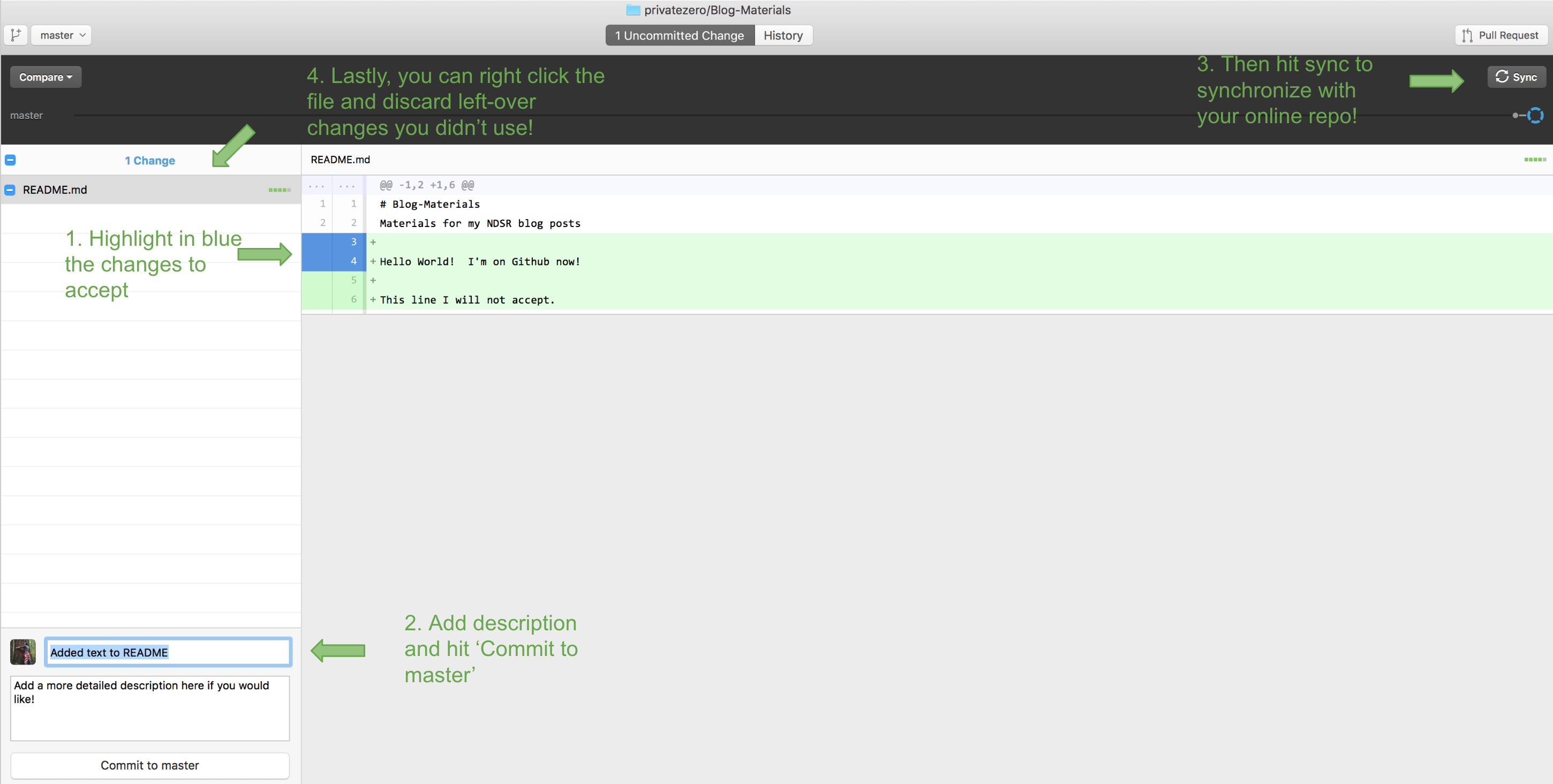The height and width of the screenshot is (784, 1553).
Task: Click the 1 Change header label
Action: [x=149, y=161]
